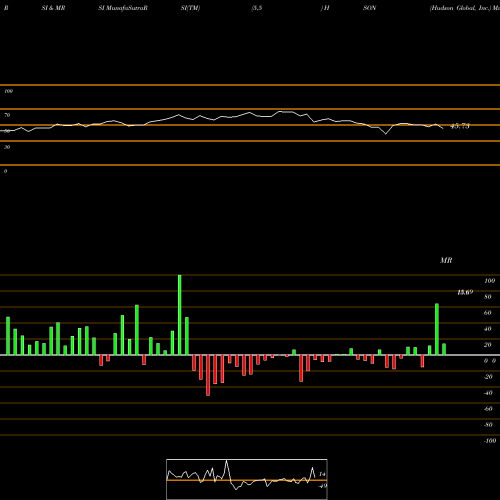Click the deepest red MR bar
500x500 pixels.
(208, 375)
